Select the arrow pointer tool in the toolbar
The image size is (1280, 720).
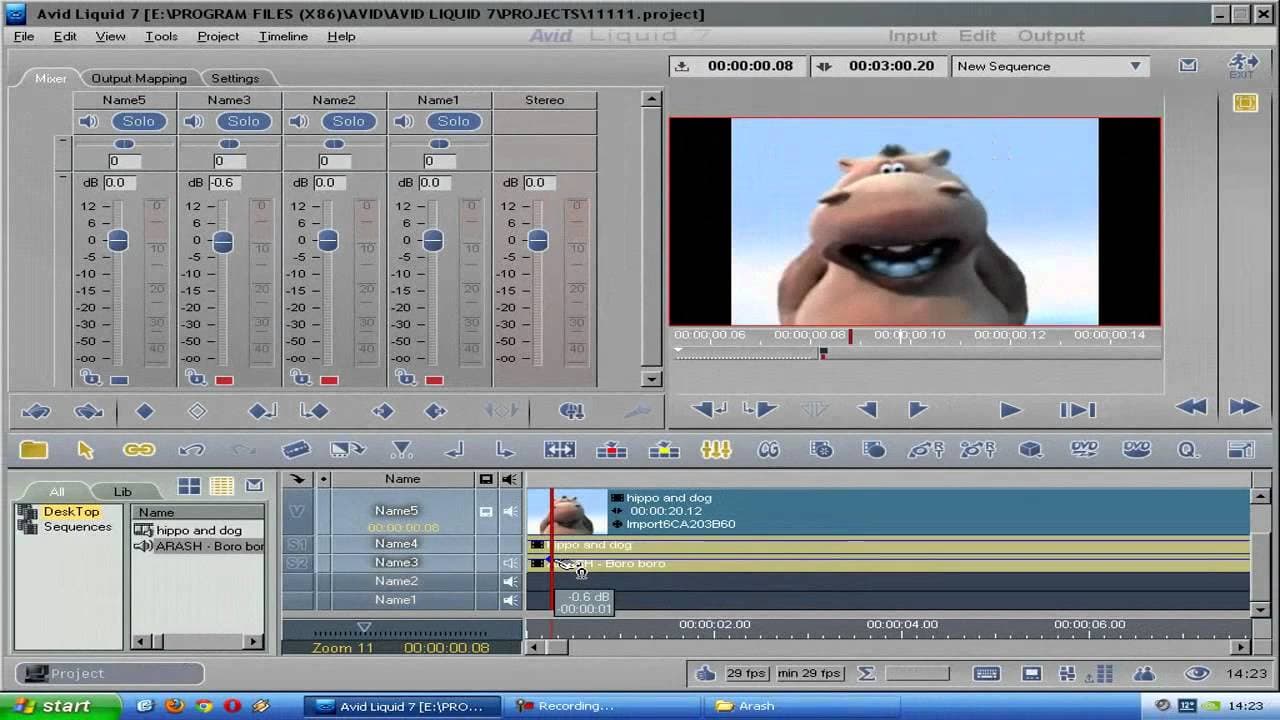(x=86, y=450)
